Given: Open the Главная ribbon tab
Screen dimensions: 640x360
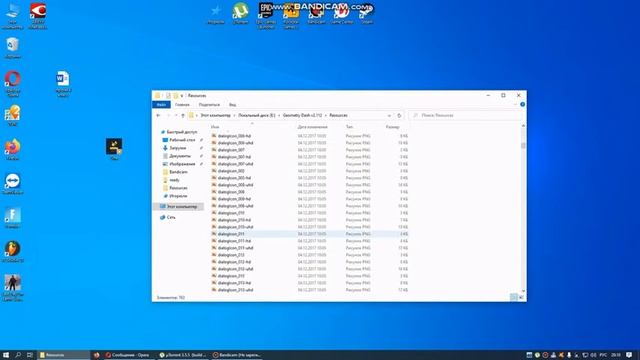Looking at the screenshot, I should (x=182, y=105).
